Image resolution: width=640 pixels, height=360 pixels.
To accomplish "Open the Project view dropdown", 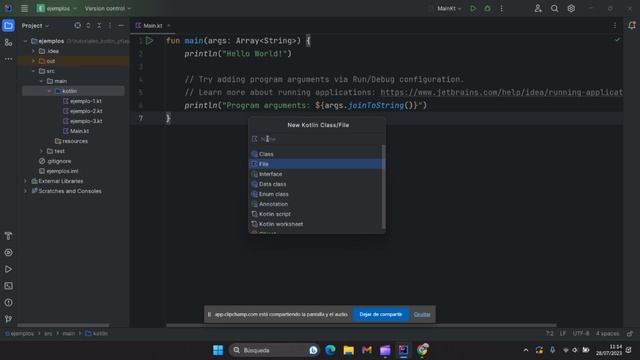I will point(35,25).
